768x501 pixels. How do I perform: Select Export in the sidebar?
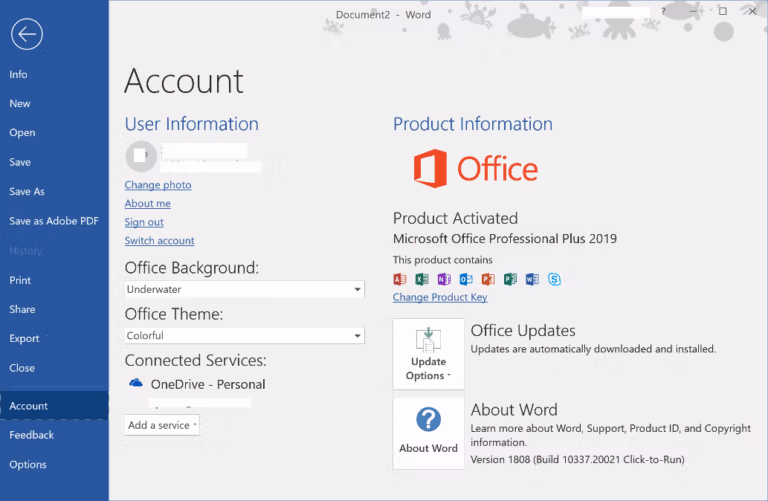[x=24, y=338]
